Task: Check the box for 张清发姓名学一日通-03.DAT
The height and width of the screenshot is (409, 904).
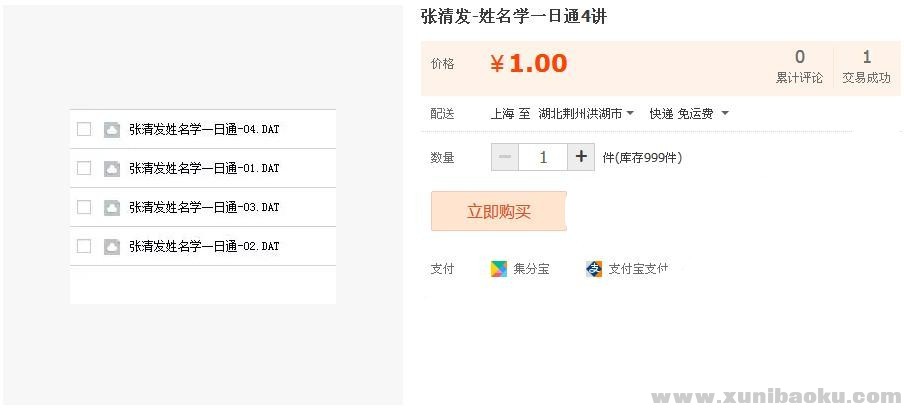Action: click(x=84, y=207)
